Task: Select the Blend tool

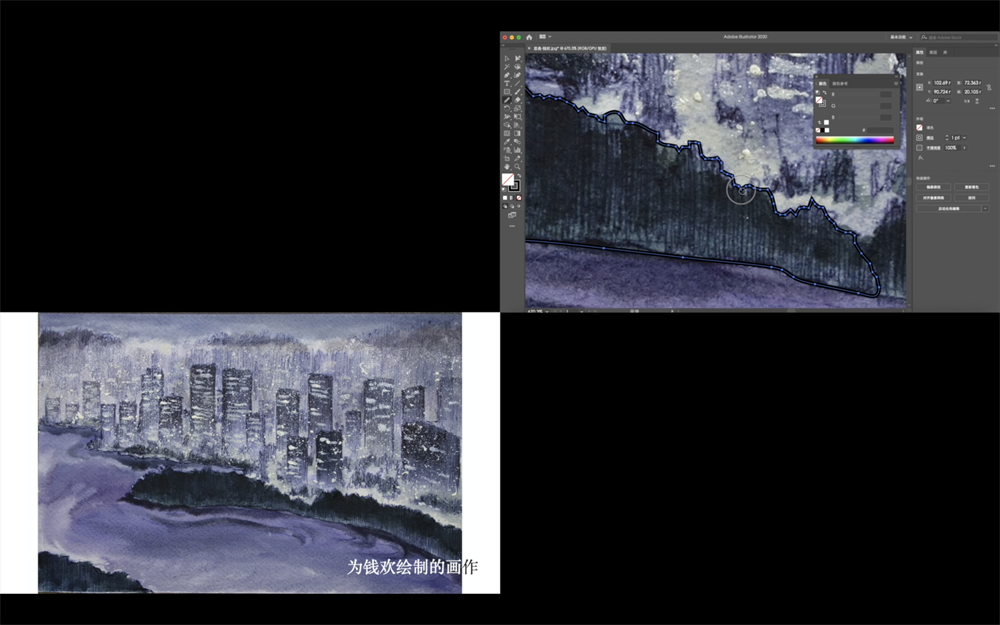Action: pyautogui.click(x=517, y=142)
